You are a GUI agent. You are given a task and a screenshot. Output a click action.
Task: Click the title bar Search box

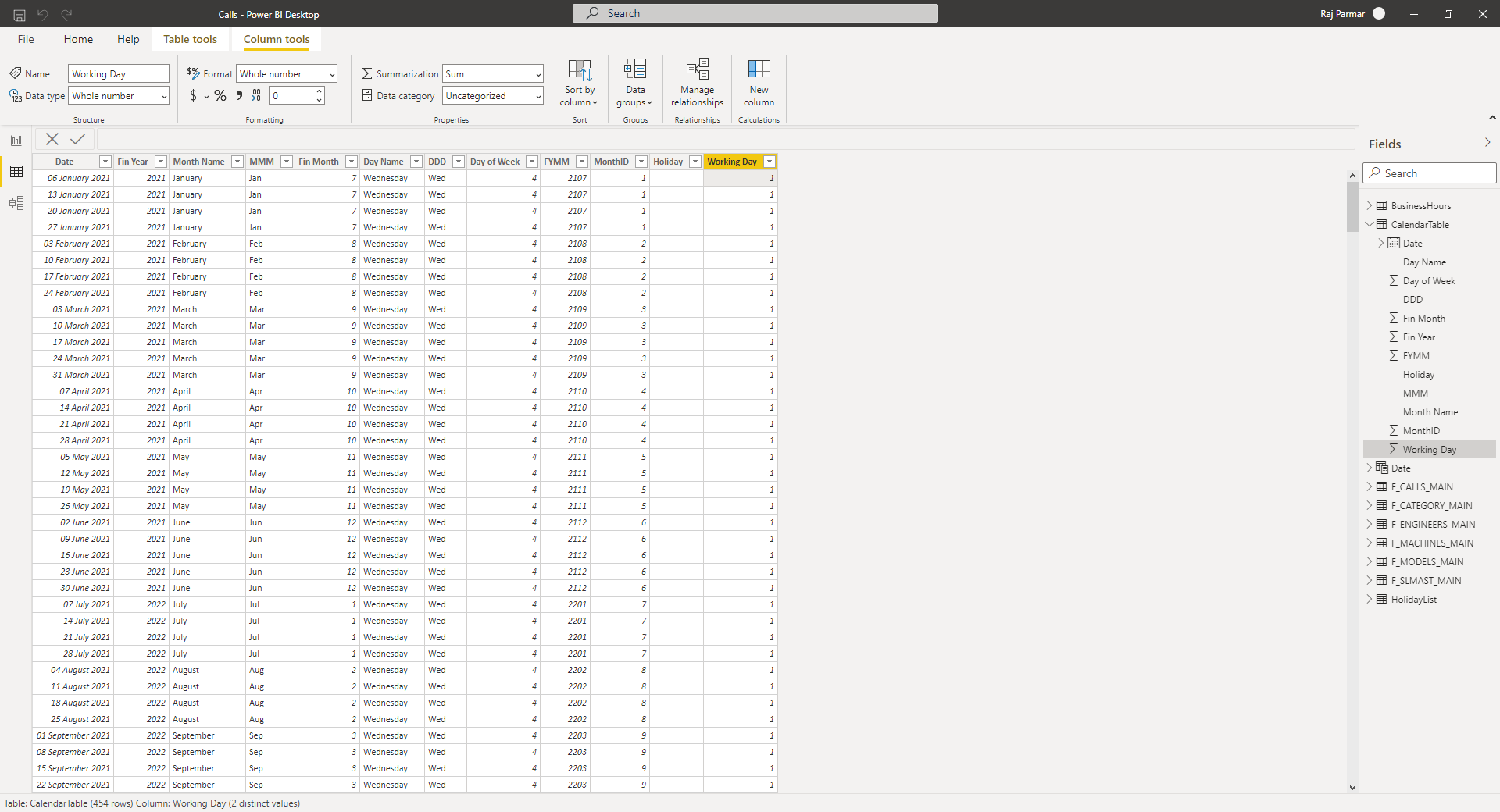(755, 13)
